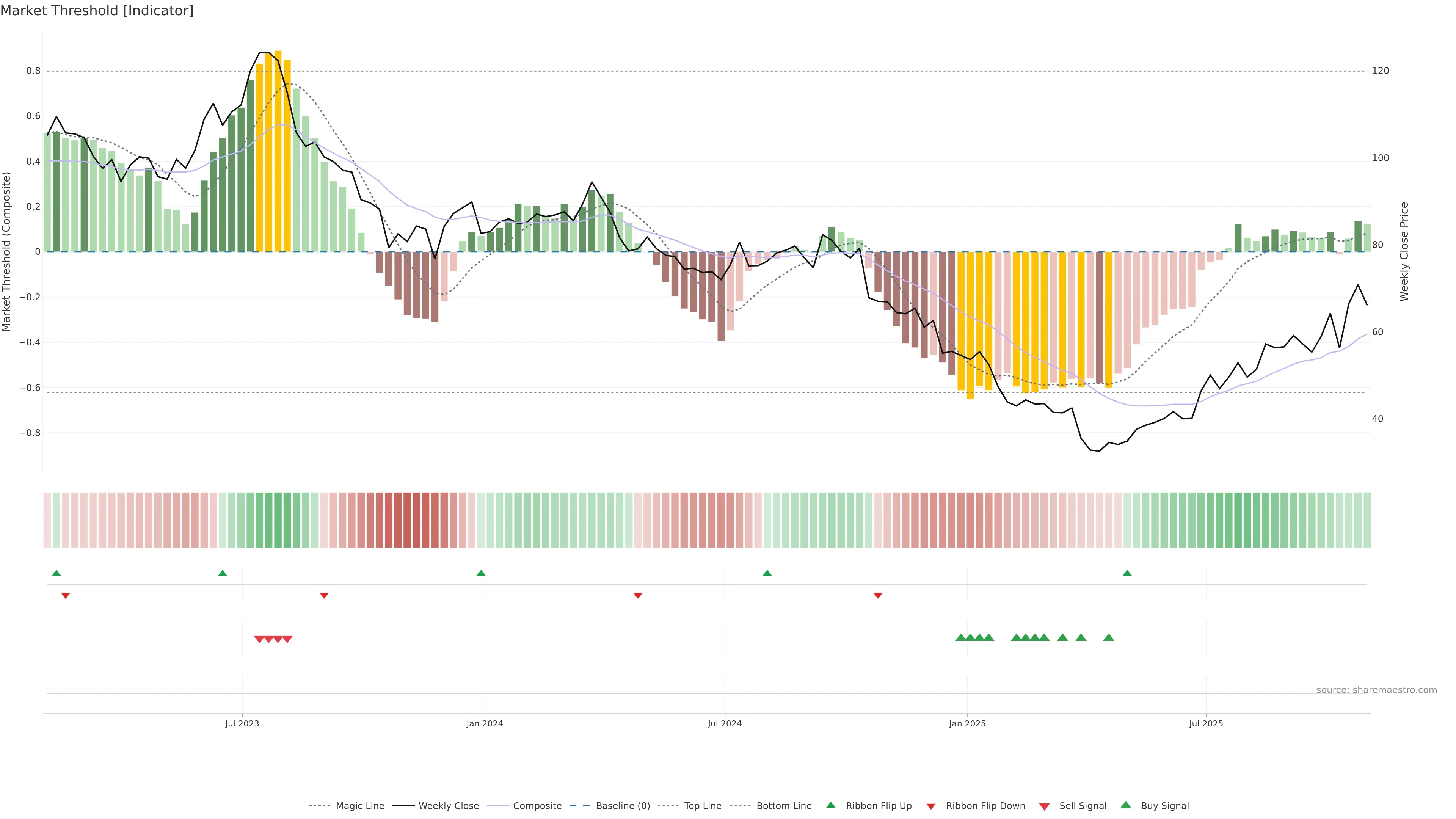The image size is (1456, 819).
Task: Click the Jul 2025 x-axis label
Action: [x=1206, y=723]
